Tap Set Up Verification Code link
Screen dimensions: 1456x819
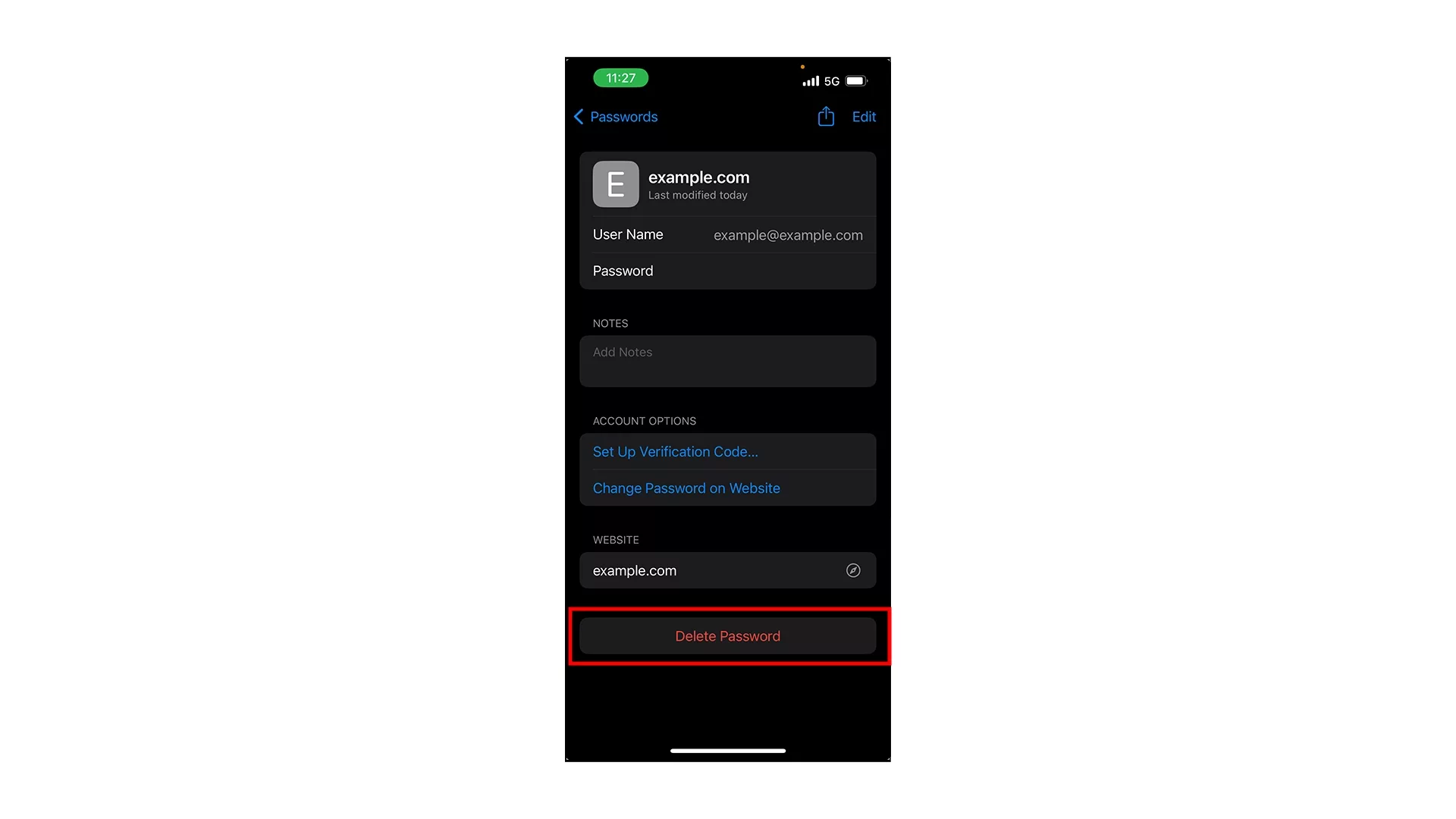click(x=675, y=451)
